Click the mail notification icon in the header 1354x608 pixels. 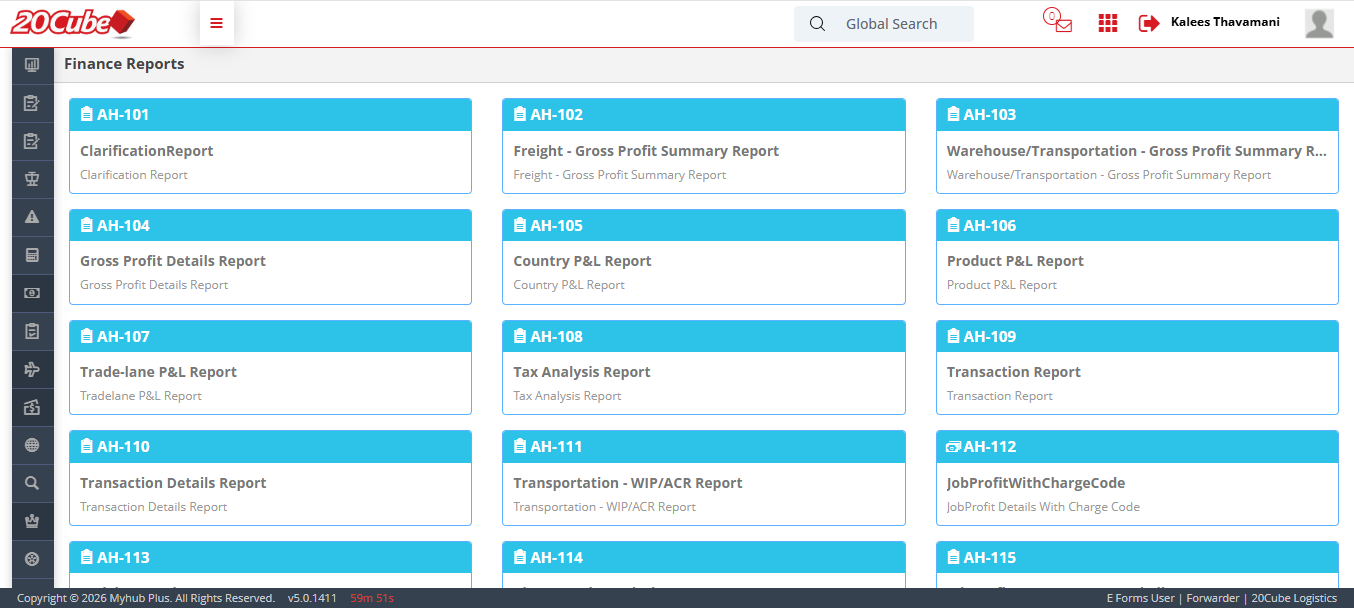1057,21
